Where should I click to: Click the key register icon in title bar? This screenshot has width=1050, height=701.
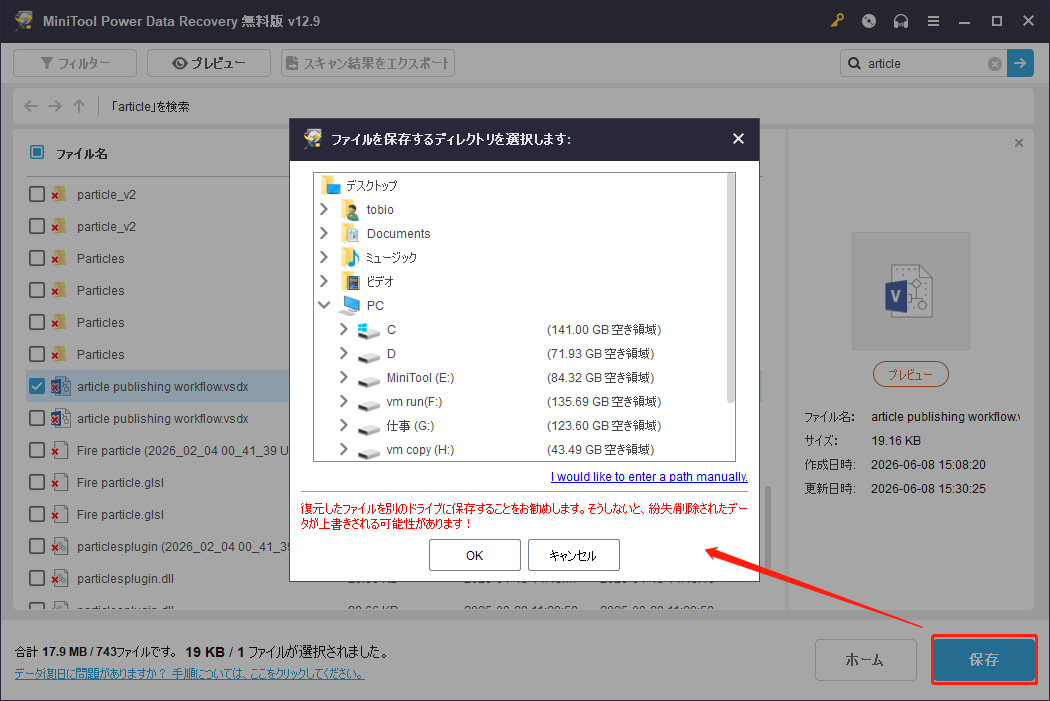837,21
